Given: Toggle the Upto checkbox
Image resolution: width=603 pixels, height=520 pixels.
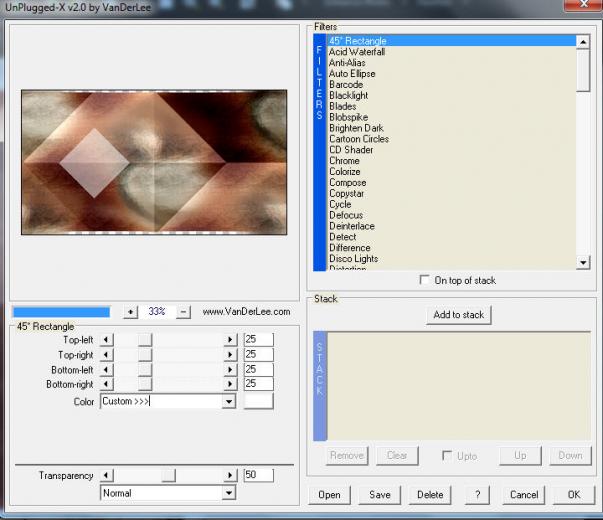Looking at the screenshot, I should click(x=448, y=456).
